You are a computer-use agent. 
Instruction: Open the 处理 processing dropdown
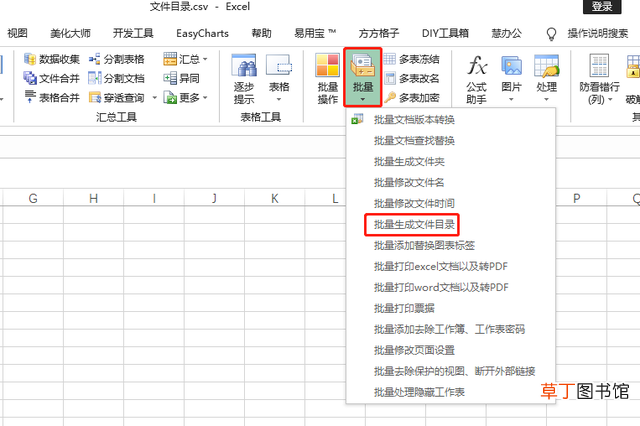point(546,79)
